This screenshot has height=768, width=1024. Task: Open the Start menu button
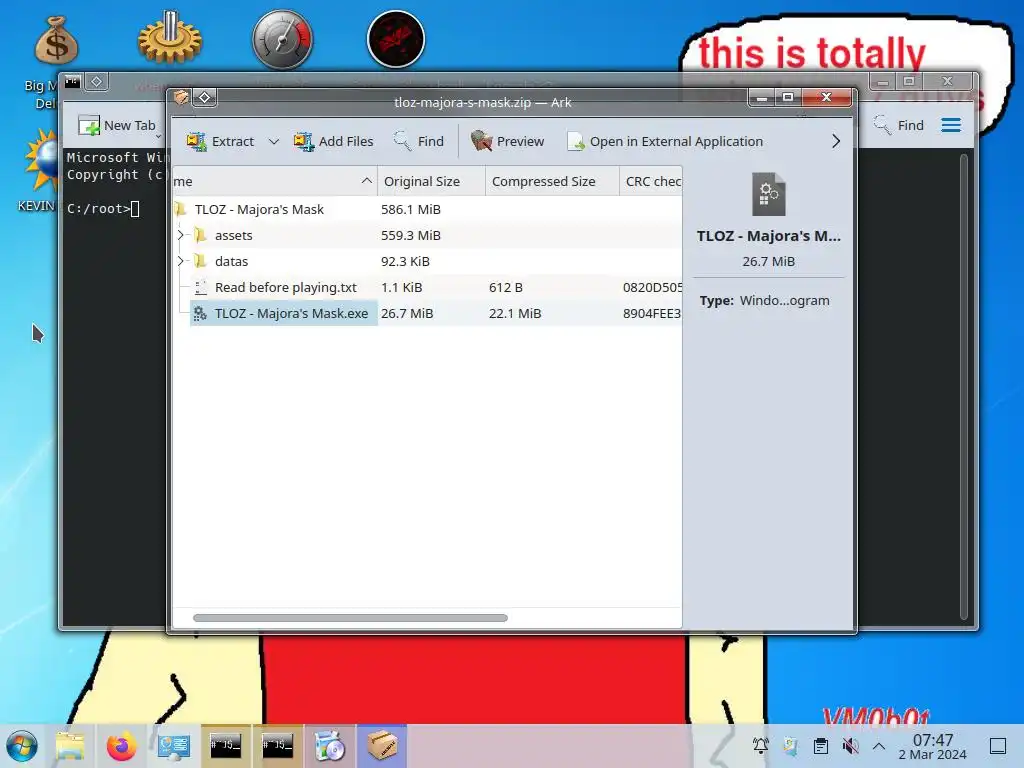[x=22, y=746]
